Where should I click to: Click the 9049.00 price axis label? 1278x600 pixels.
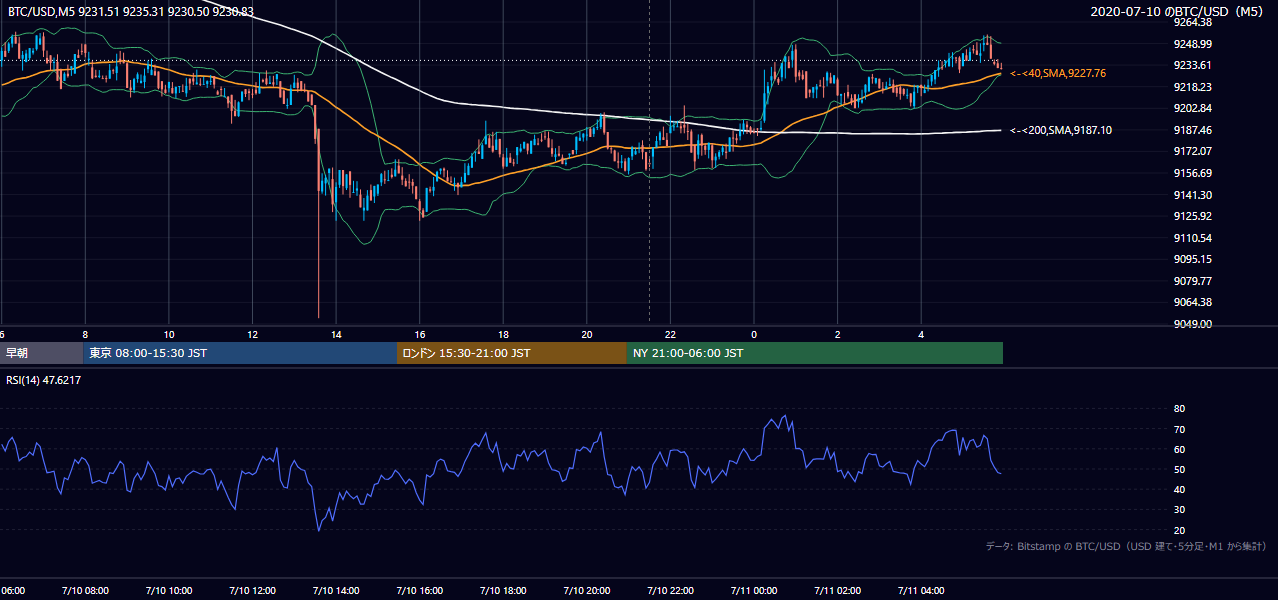coord(1192,324)
